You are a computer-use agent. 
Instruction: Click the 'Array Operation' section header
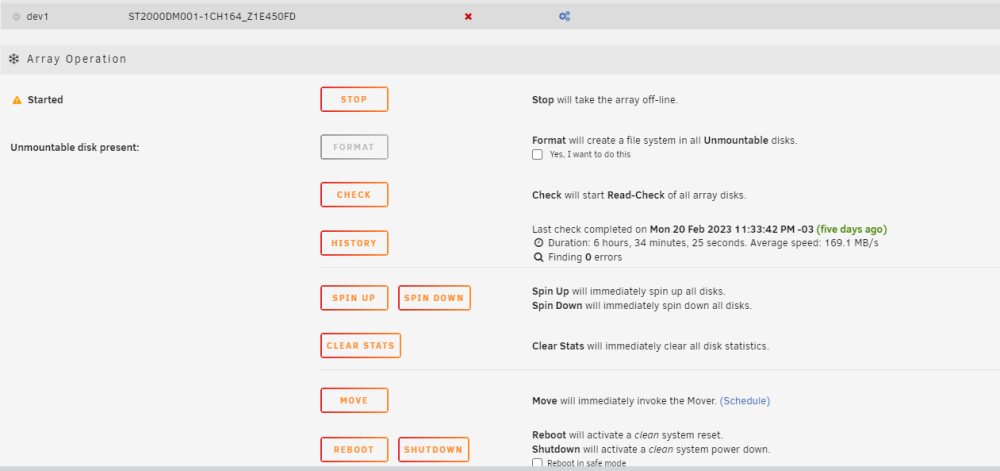point(77,59)
